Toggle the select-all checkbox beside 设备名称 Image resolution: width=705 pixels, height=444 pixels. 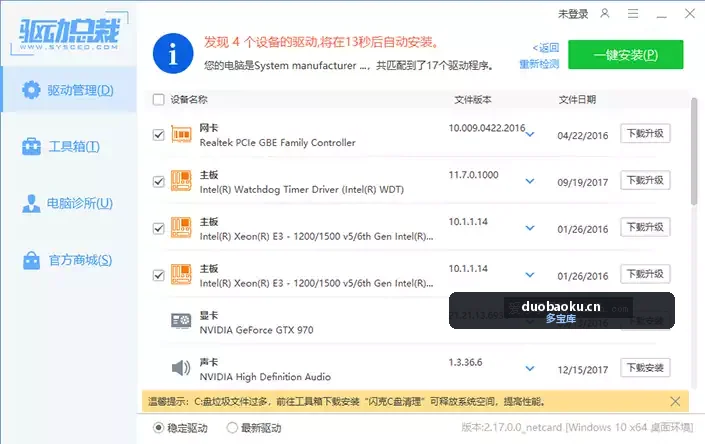[158, 99]
